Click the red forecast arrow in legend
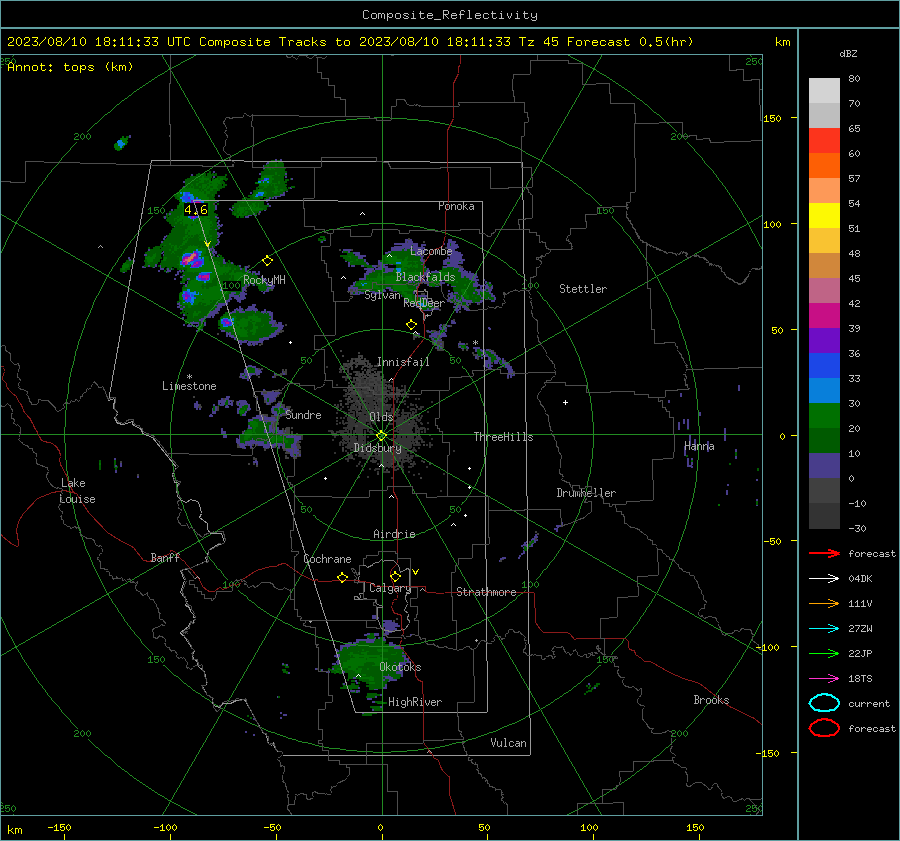Image resolution: width=900 pixels, height=841 pixels. 824,553
